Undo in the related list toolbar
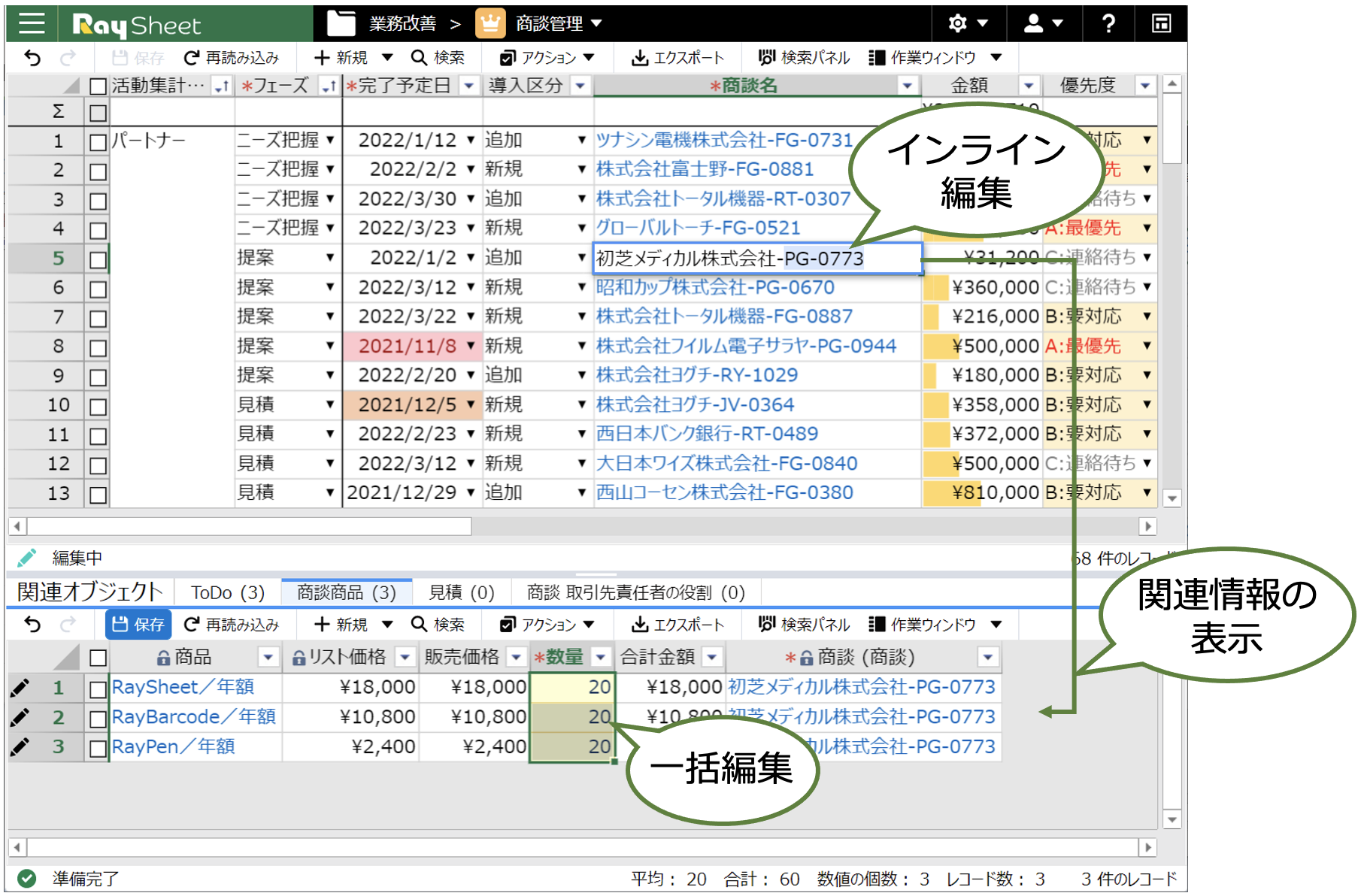Image resolution: width=1361 pixels, height=896 pixels. coord(32,625)
